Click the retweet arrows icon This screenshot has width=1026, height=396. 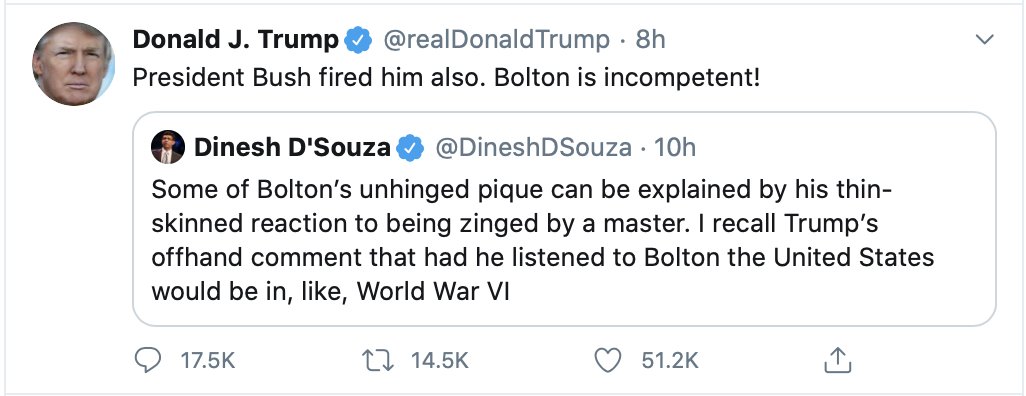378,360
